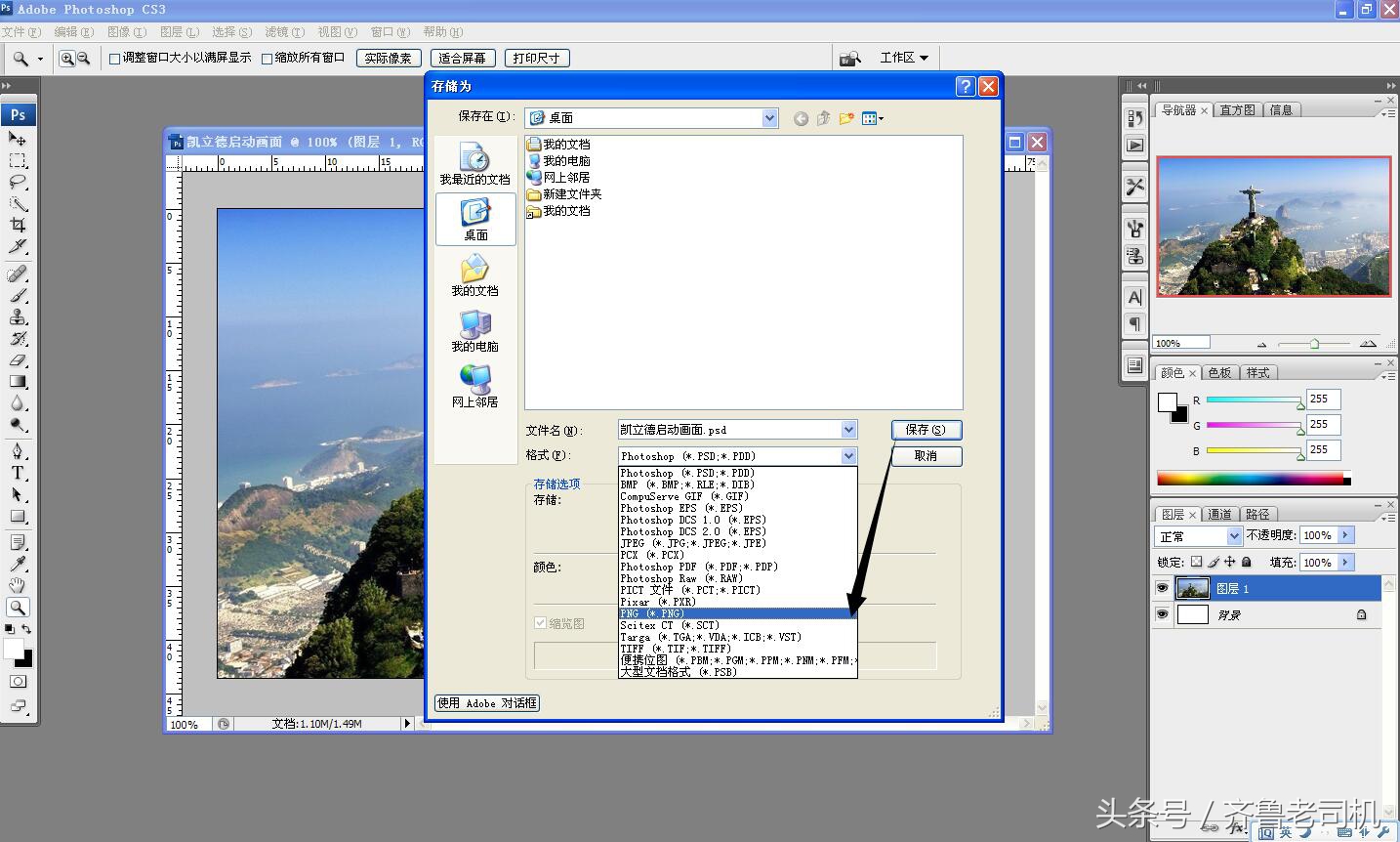The height and width of the screenshot is (842, 1400).
Task: Toggle lock transparent pixels
Action: [x=1196, y=562]
